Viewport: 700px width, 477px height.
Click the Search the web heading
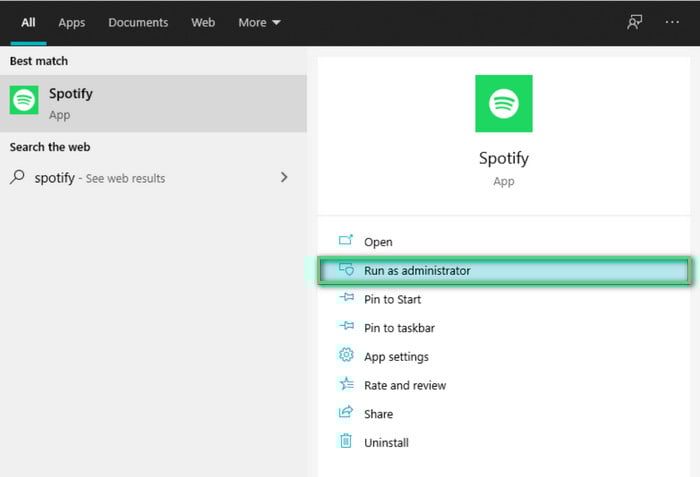click(x=50, y=147)
